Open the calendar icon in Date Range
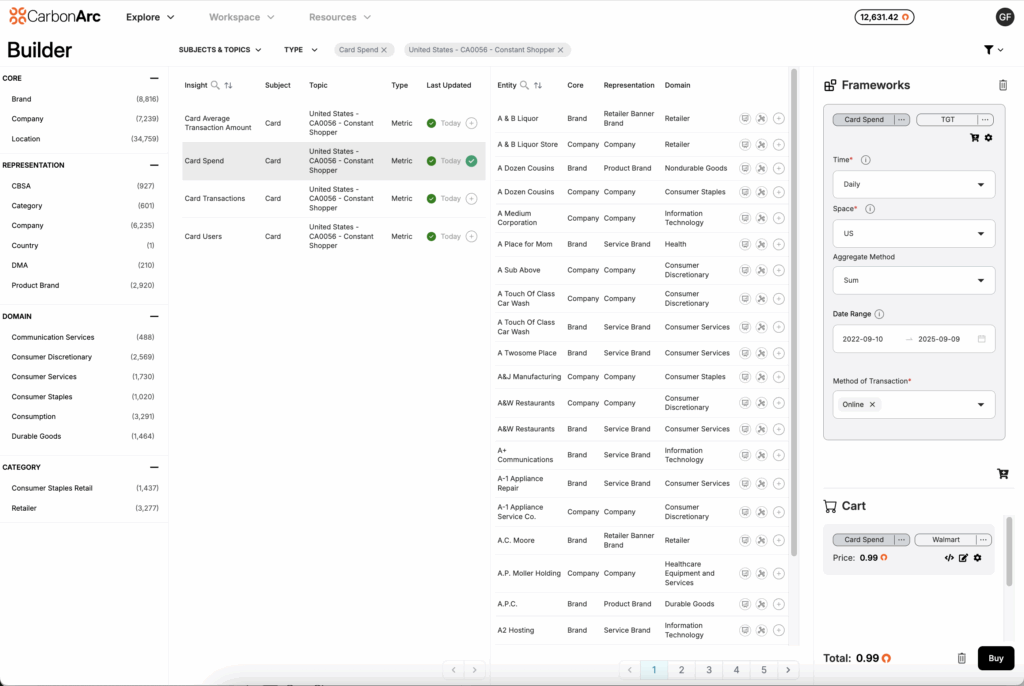Screen dimensions: 1024x686 pos(982,339)
